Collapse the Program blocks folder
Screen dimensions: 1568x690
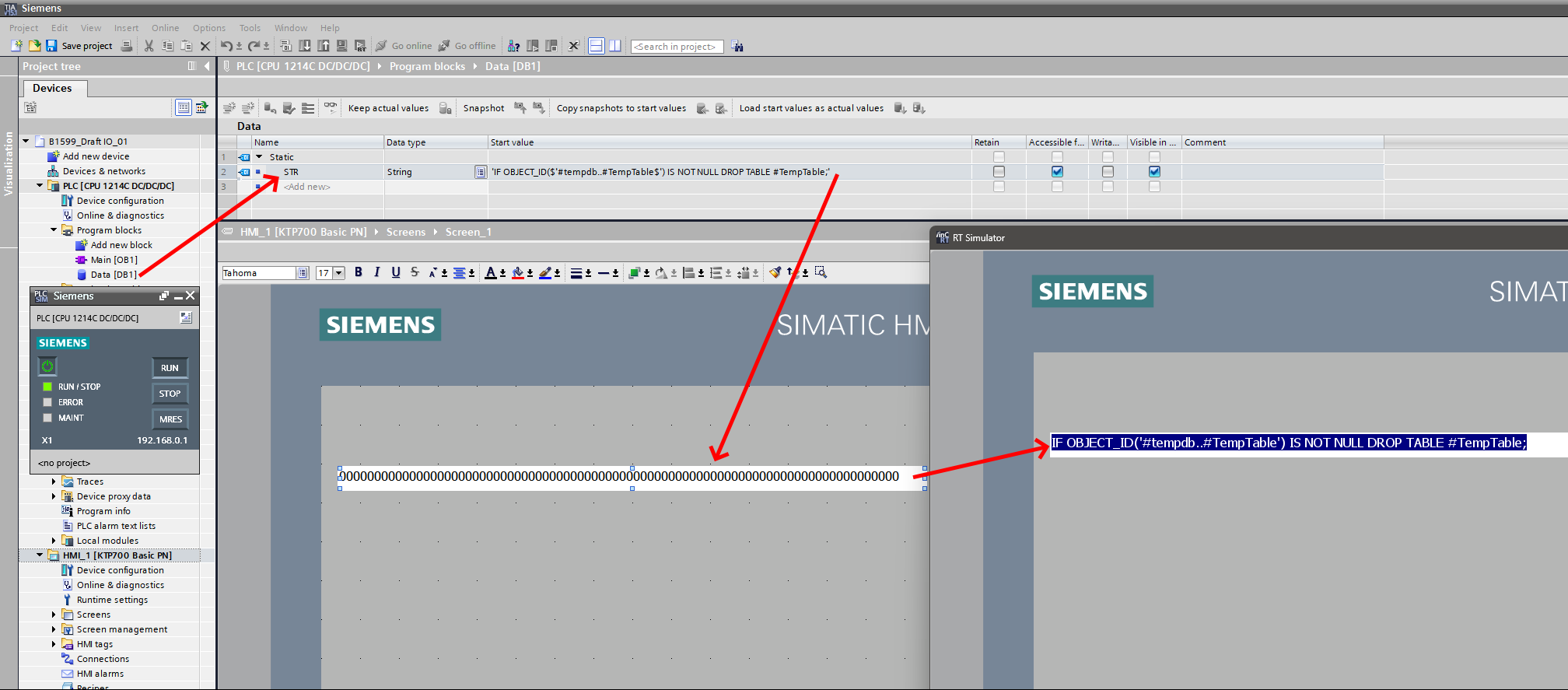[x=54, y=230]
